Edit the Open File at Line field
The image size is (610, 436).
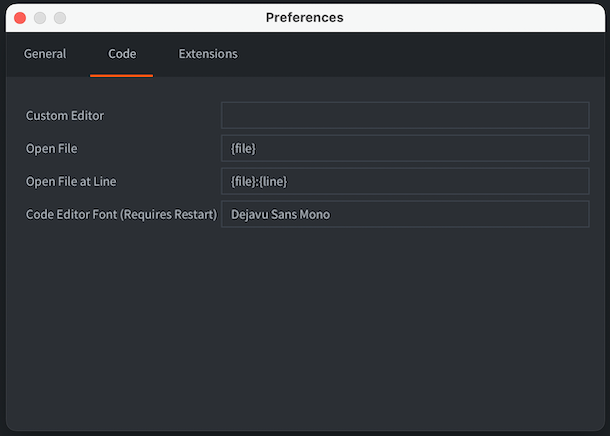[x=405, y=181]
